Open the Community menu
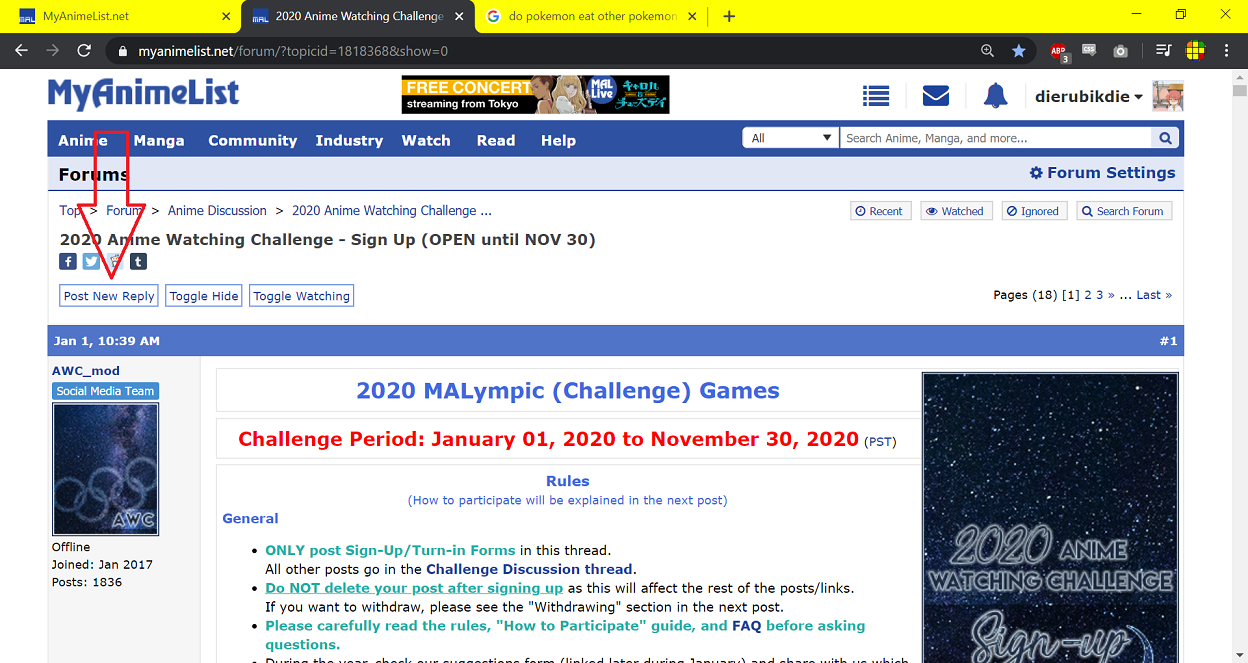Viewport: 1248px width, 663px height. click(252, 140)
